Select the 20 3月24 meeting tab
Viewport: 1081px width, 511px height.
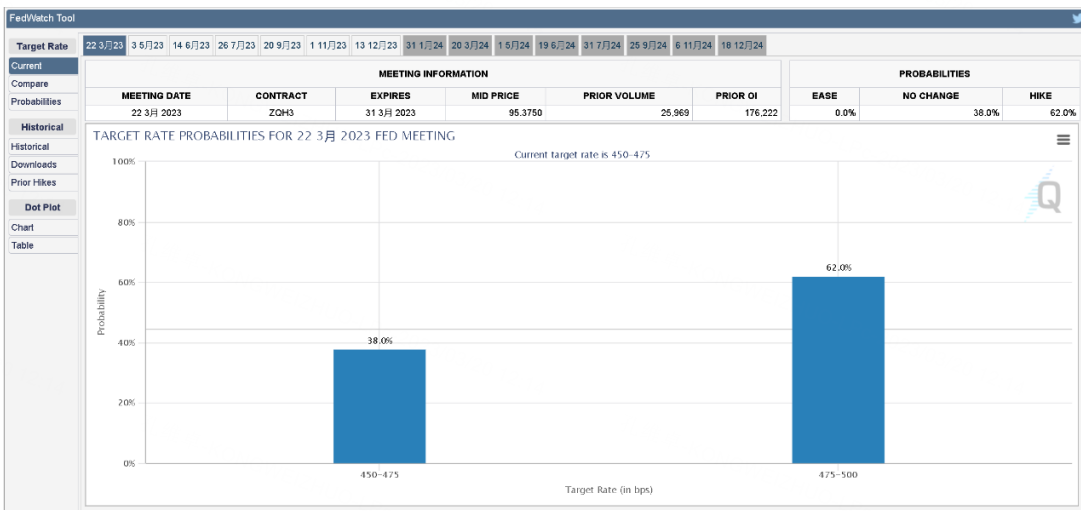pyautogui.click(x=469, y=46)
